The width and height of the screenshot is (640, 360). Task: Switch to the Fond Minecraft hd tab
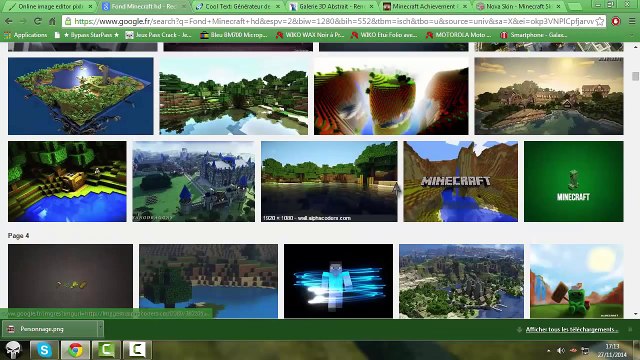143,7
